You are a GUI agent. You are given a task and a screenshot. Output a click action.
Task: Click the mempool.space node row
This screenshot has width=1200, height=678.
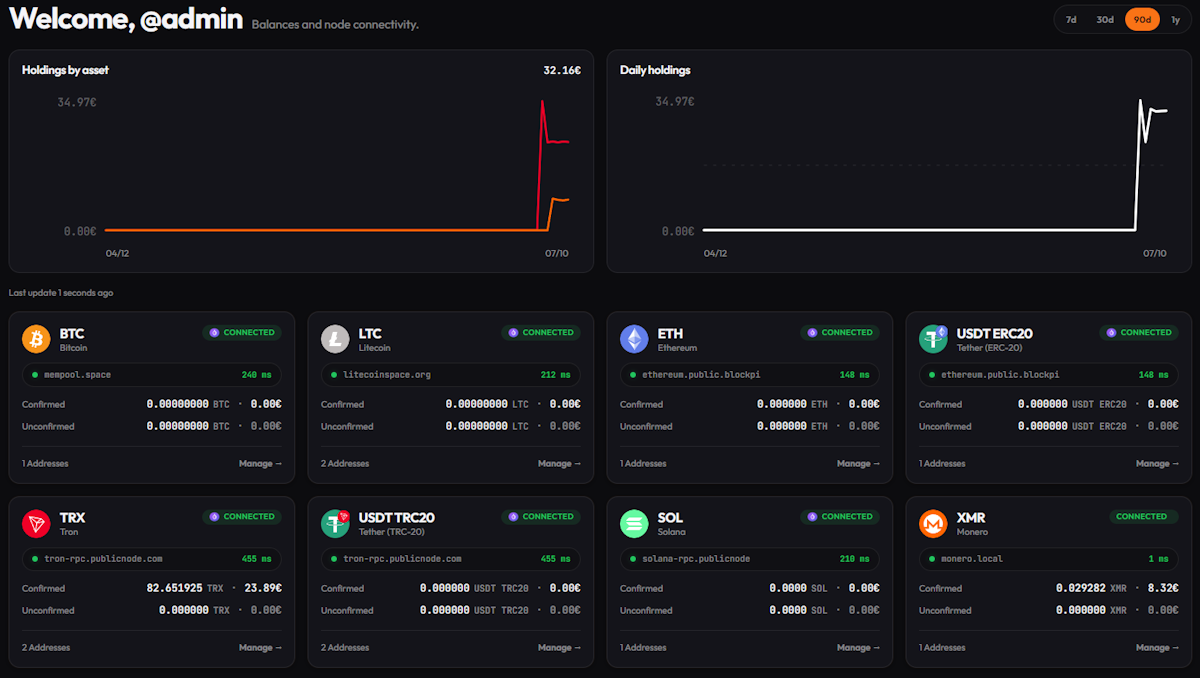[x=152, y=375]
